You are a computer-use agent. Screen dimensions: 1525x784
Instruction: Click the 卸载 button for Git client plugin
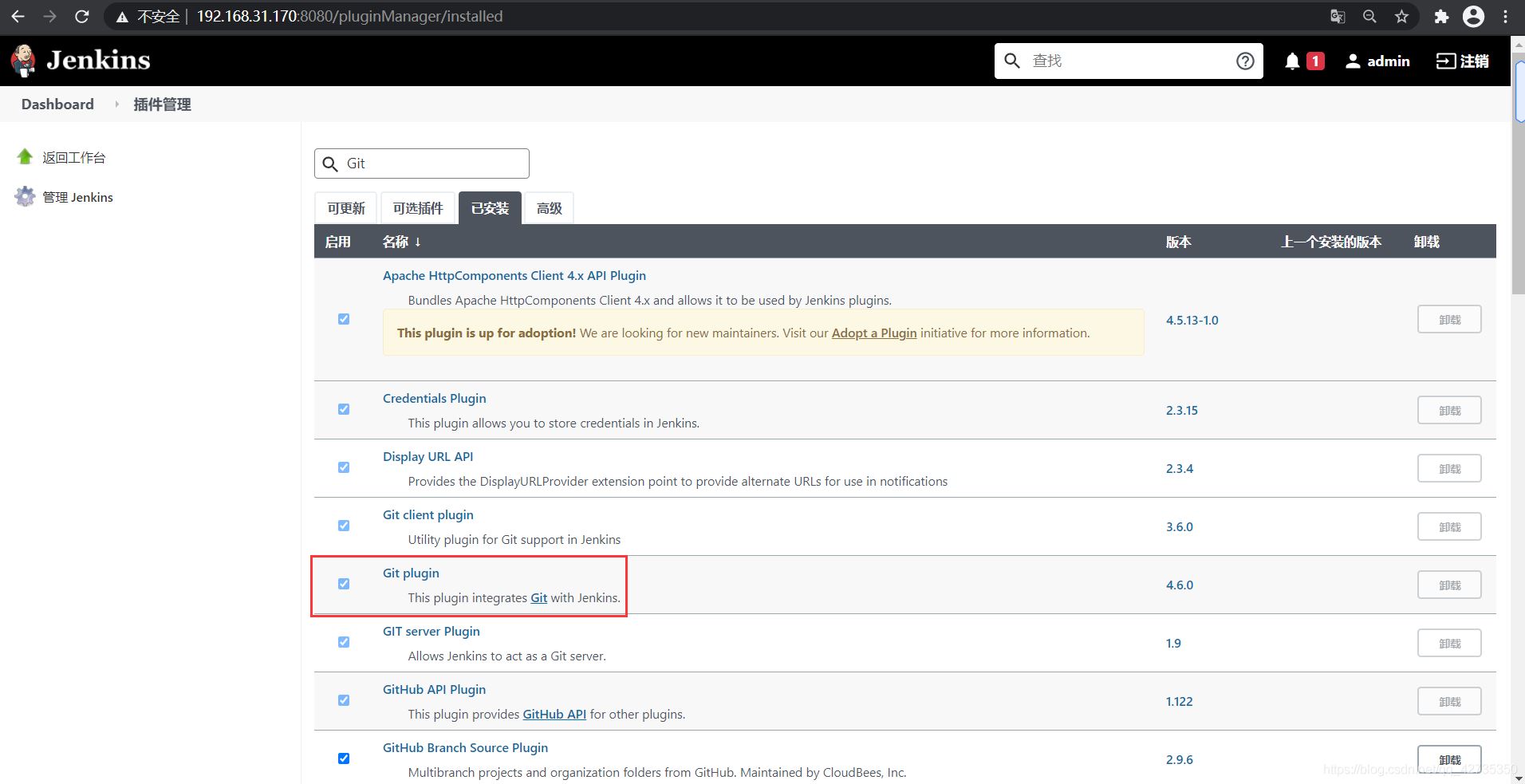1449,526
